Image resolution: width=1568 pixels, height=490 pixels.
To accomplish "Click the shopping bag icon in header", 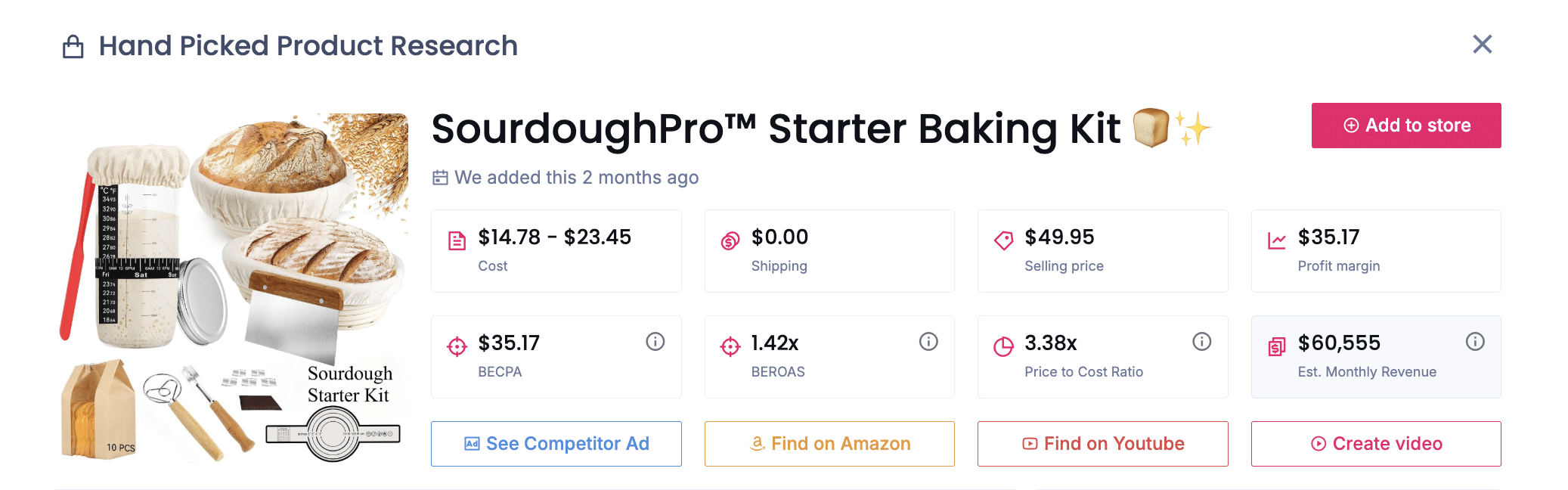I will tap(73, 46).
